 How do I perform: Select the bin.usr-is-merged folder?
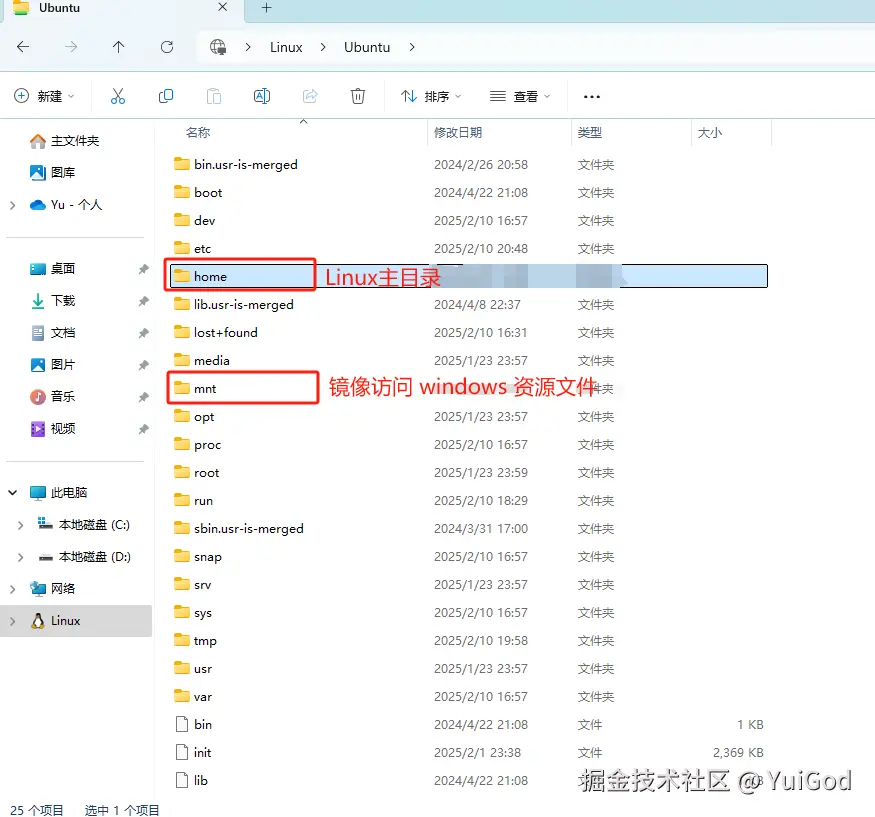tap(235, 165)
